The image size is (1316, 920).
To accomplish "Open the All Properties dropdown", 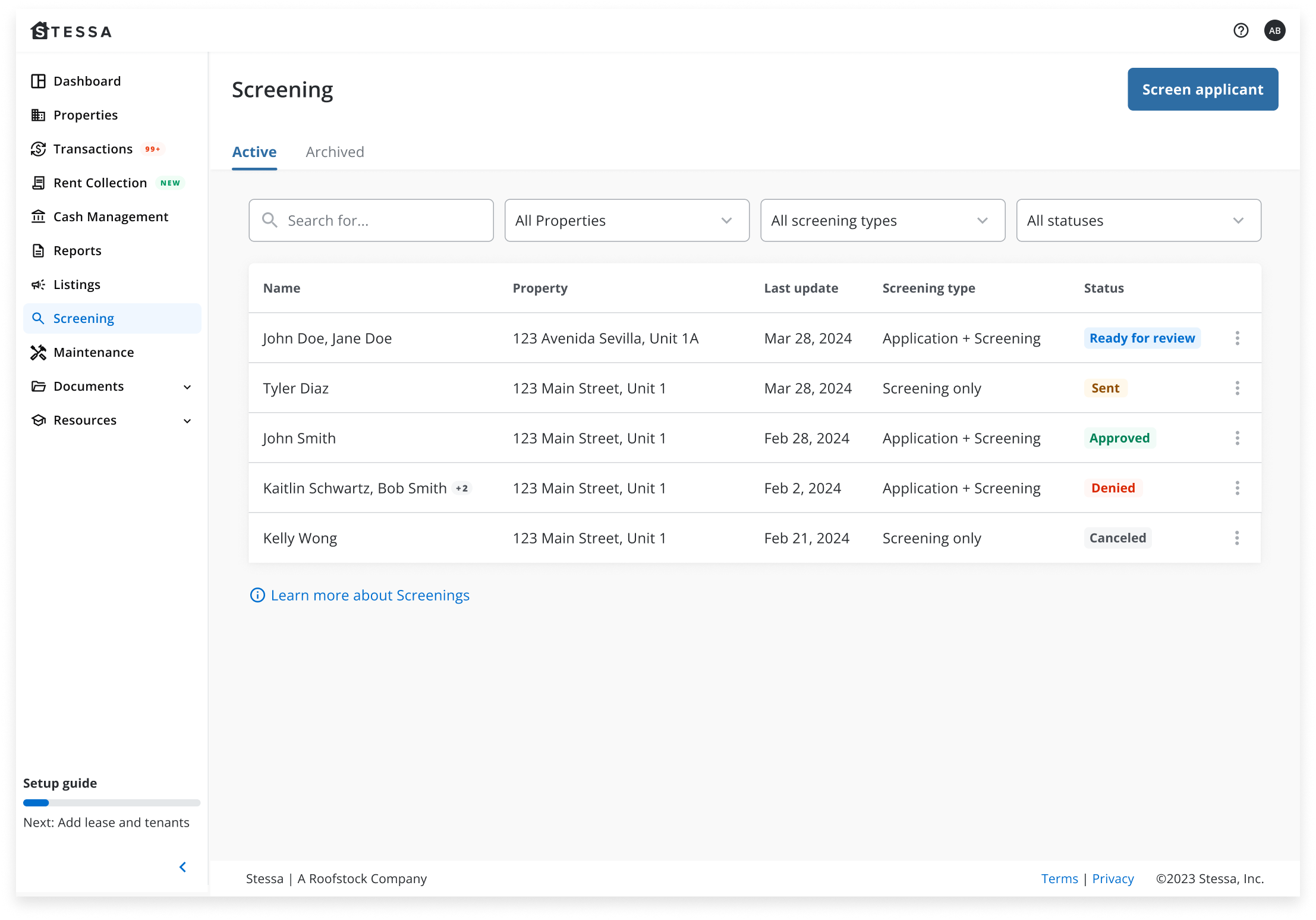I will click(626, 221).
